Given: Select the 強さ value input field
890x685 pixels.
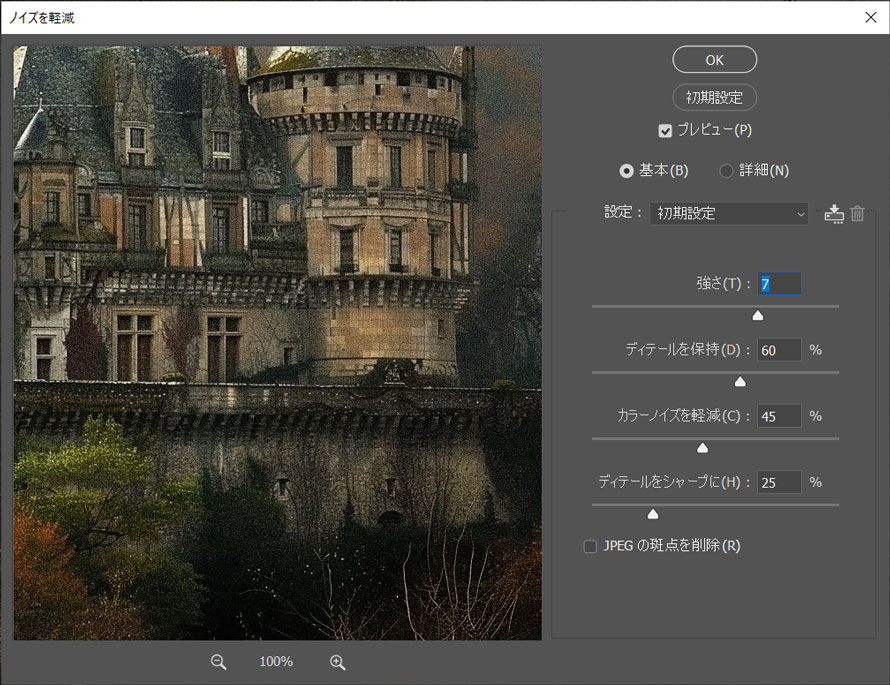Looking at the screenshot, I should click(x=779, y=283).
